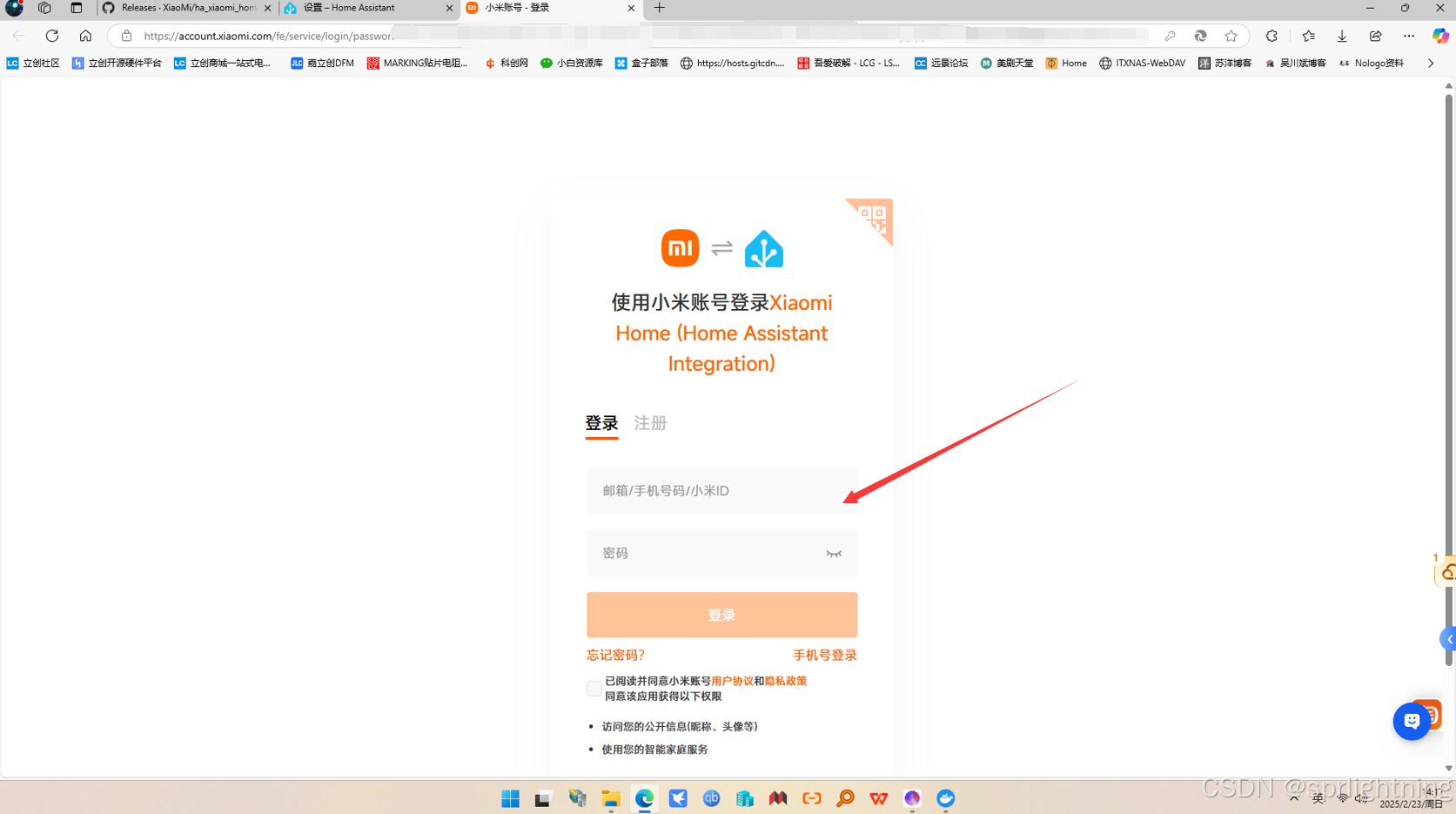Click the page vertical scrollbar

point(1449,379)
